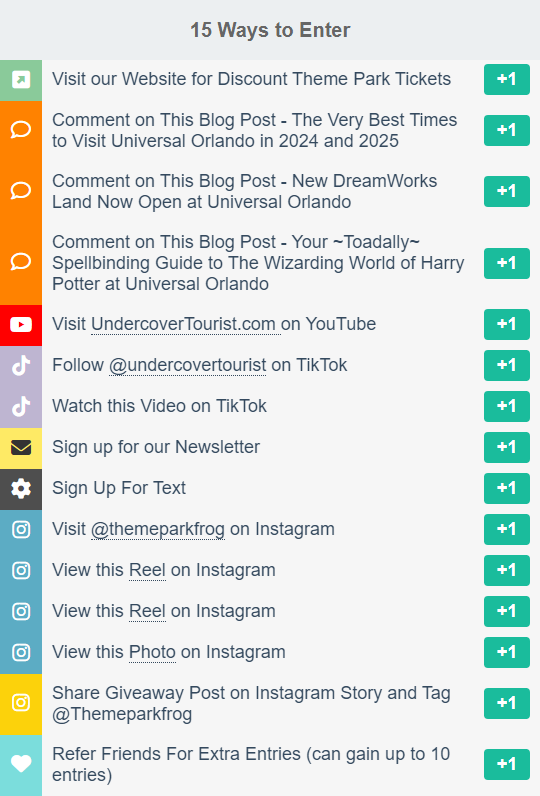Click +1 for Refer Friends For Extra Entries
Image resolution: width=540 pixels, height=796 pixels.
(507, 765)
